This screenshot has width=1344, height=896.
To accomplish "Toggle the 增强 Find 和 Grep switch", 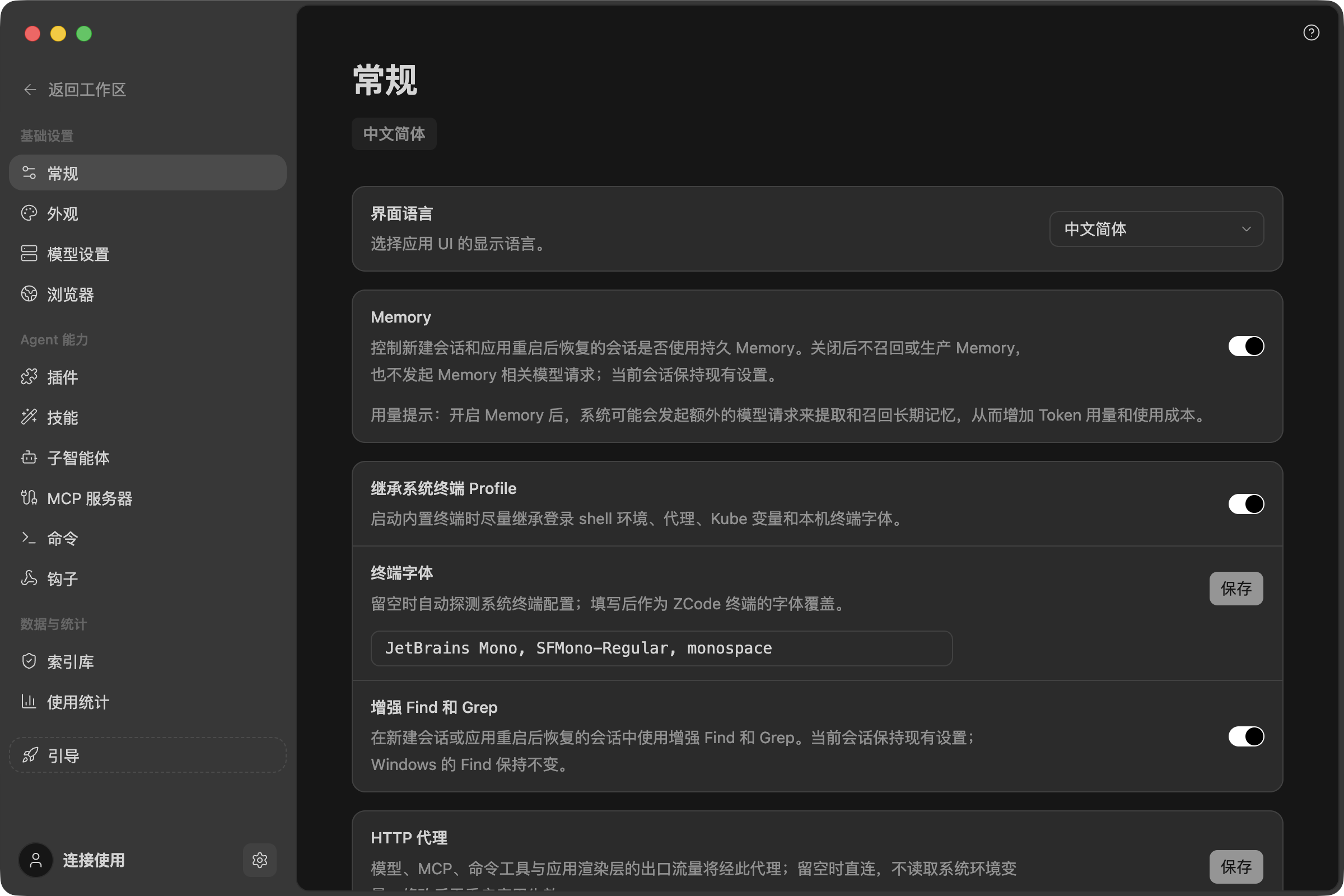I will coord(1247,736).
